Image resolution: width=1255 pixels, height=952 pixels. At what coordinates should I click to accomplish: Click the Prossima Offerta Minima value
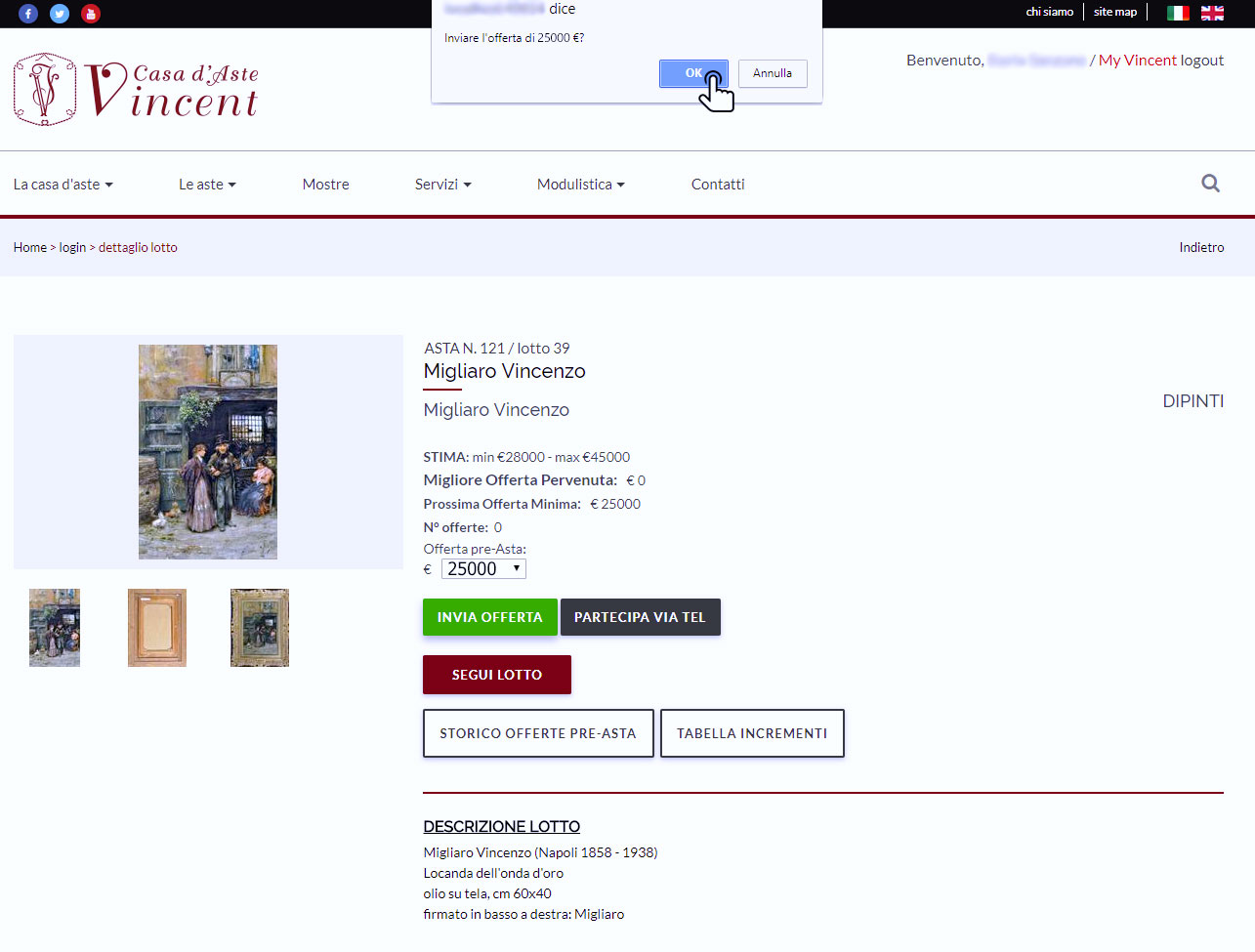coord(616,504)
